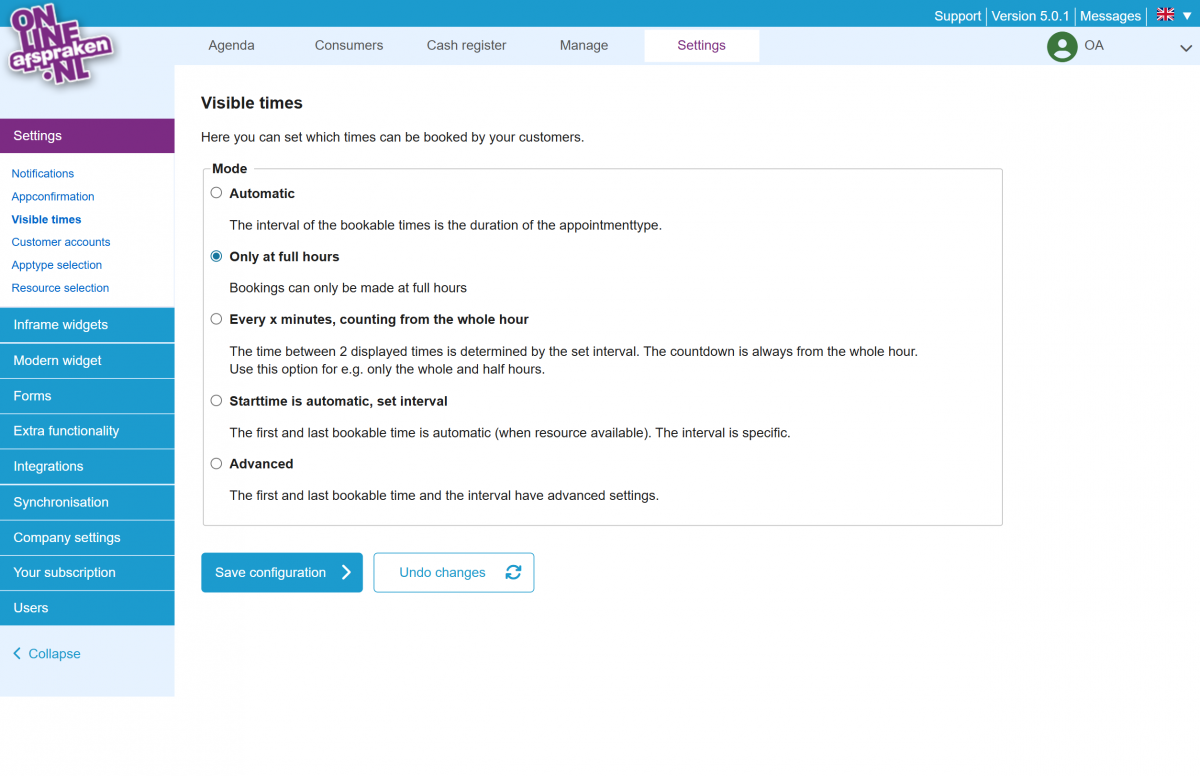Screen dimensions: 1200x776
Task: Click the UK flag language icon
Action: pyautogui.click(x=1165, y=15)
